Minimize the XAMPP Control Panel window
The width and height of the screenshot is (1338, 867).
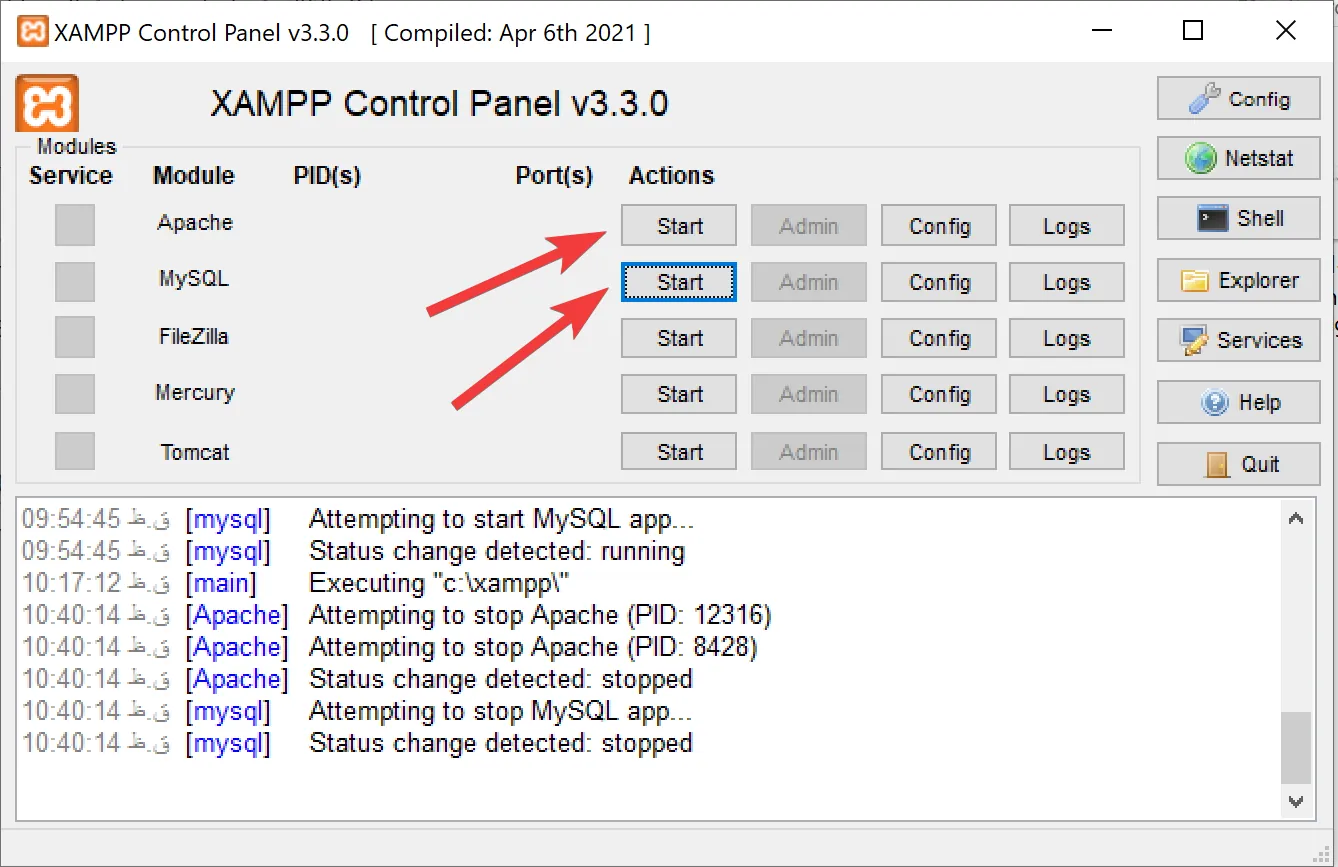coord(1100,31)
